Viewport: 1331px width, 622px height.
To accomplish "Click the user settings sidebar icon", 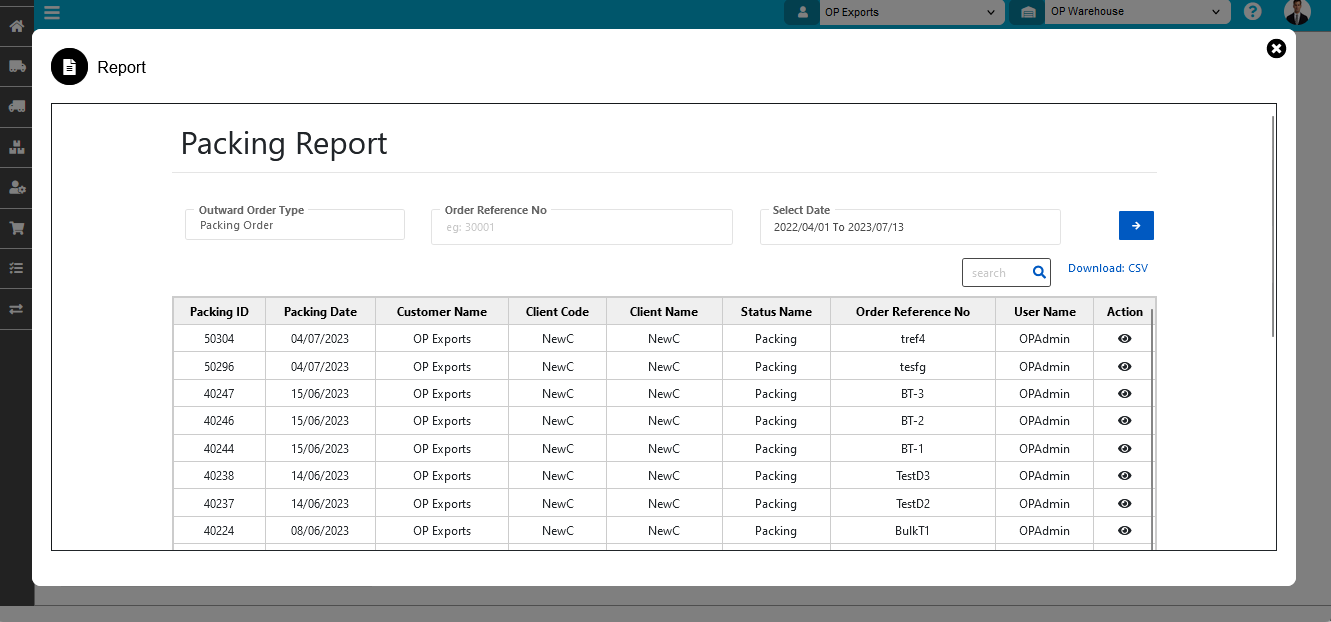I will pyautogui.click(x=16, y=188).
